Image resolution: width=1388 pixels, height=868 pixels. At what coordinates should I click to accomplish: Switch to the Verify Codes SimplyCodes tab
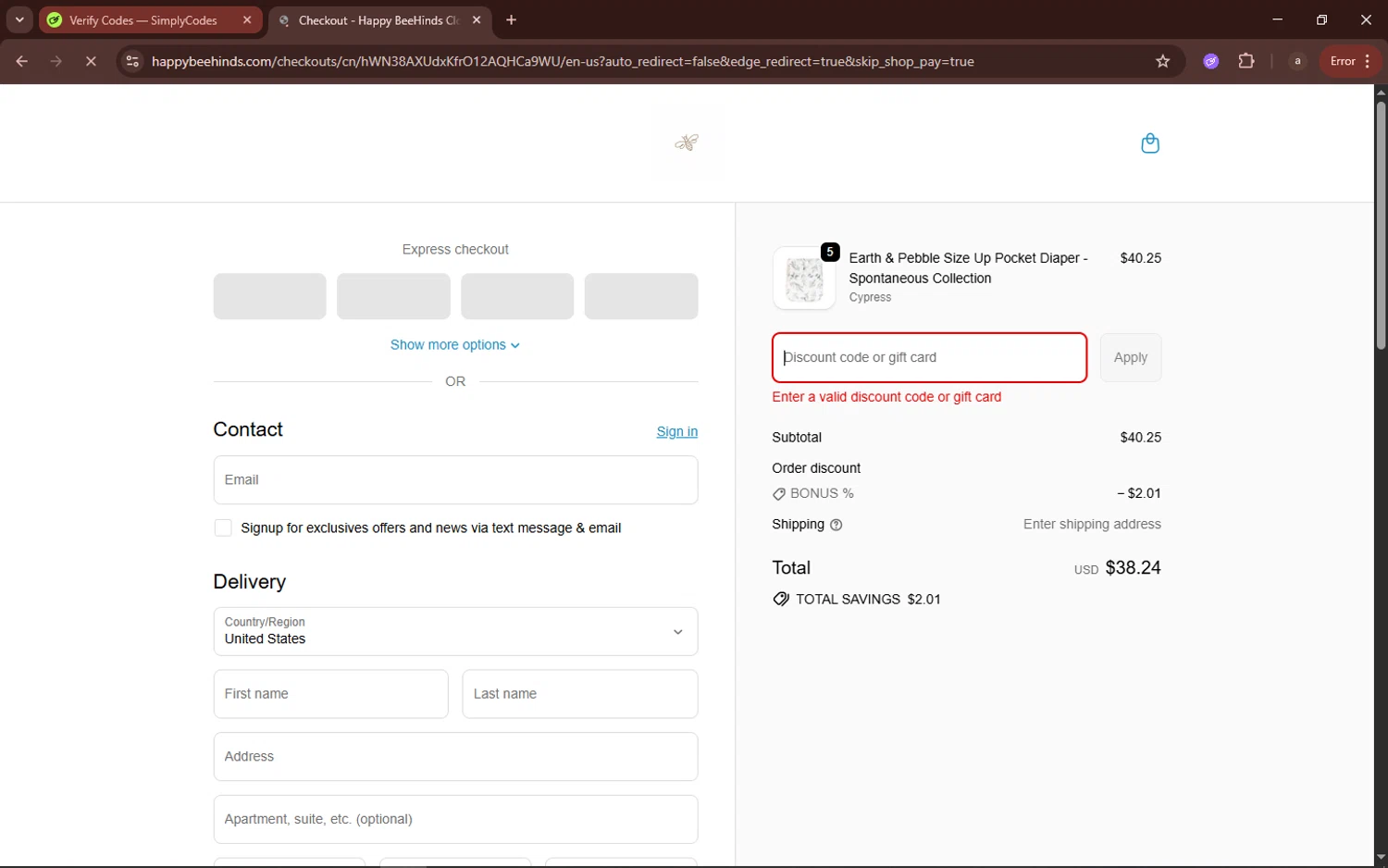pos(150,19)
